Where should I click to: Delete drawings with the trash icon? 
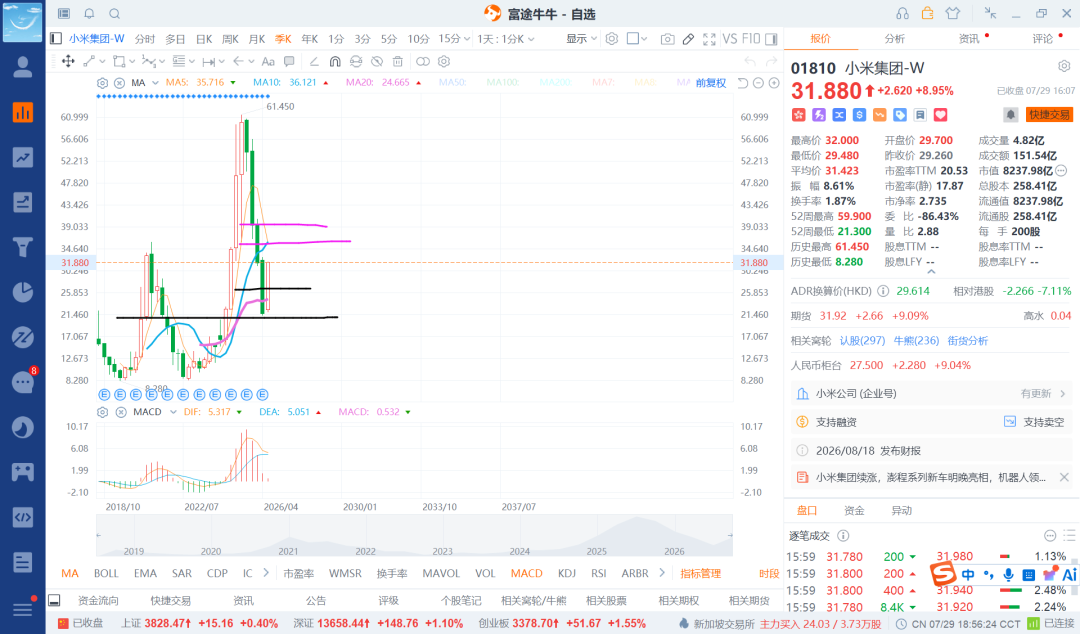[397, 61]
